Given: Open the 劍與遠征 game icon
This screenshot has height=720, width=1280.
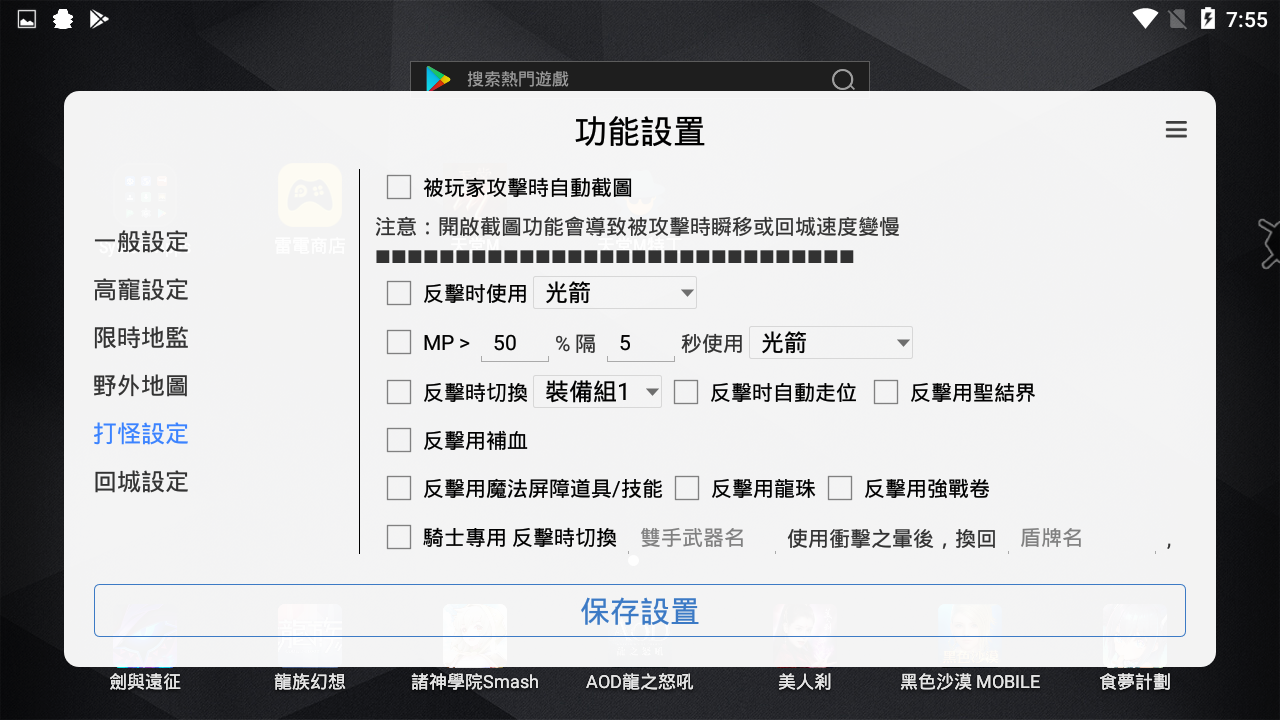Looking at the screenshot, I should [143, 637].
